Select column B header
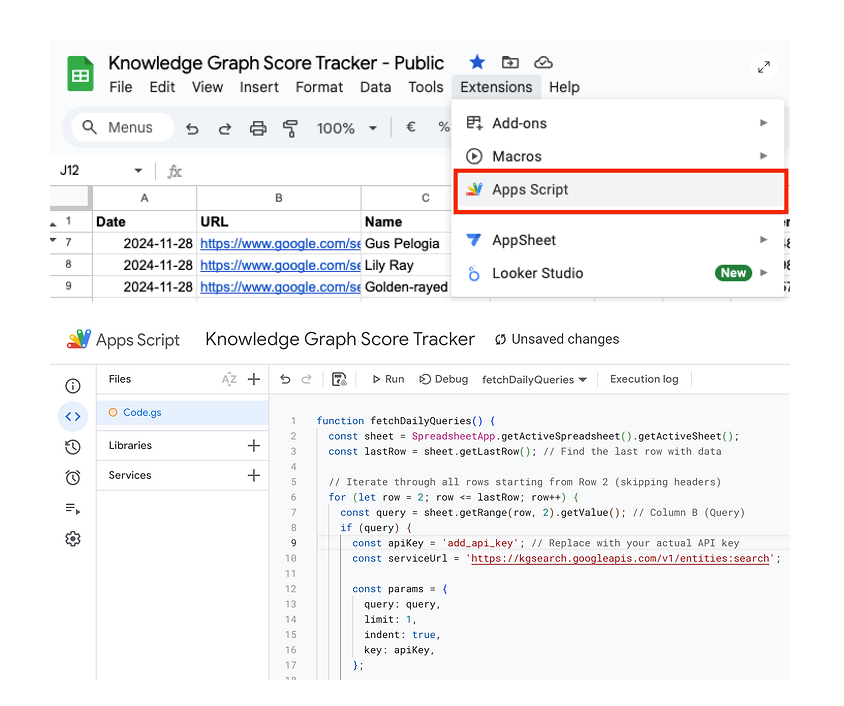 (x=279, y=198)
